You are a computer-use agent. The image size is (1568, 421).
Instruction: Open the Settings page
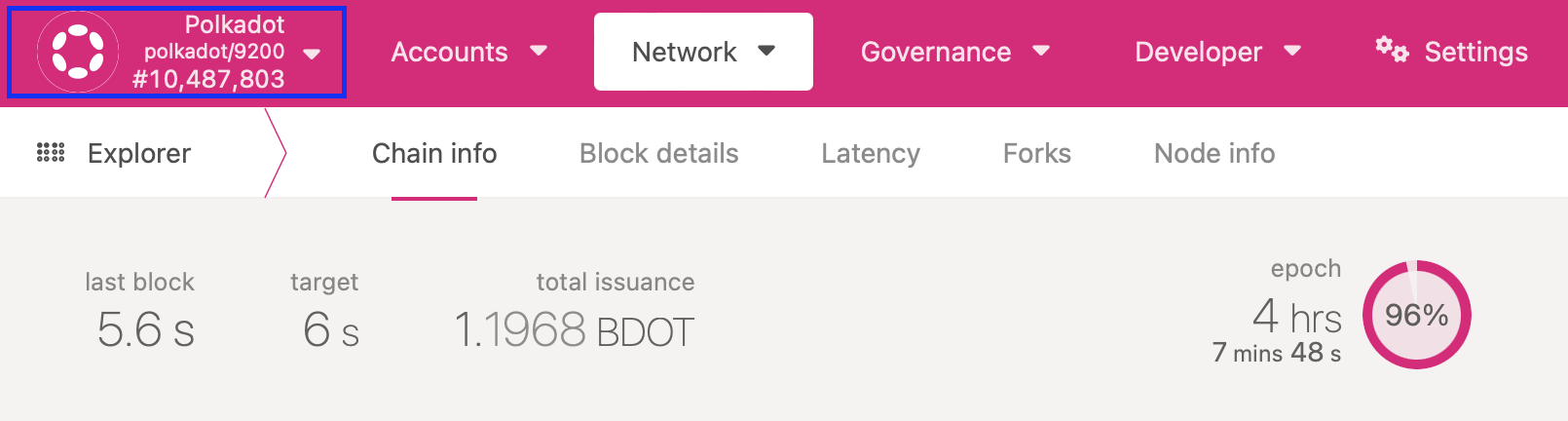click(1475, 52)
